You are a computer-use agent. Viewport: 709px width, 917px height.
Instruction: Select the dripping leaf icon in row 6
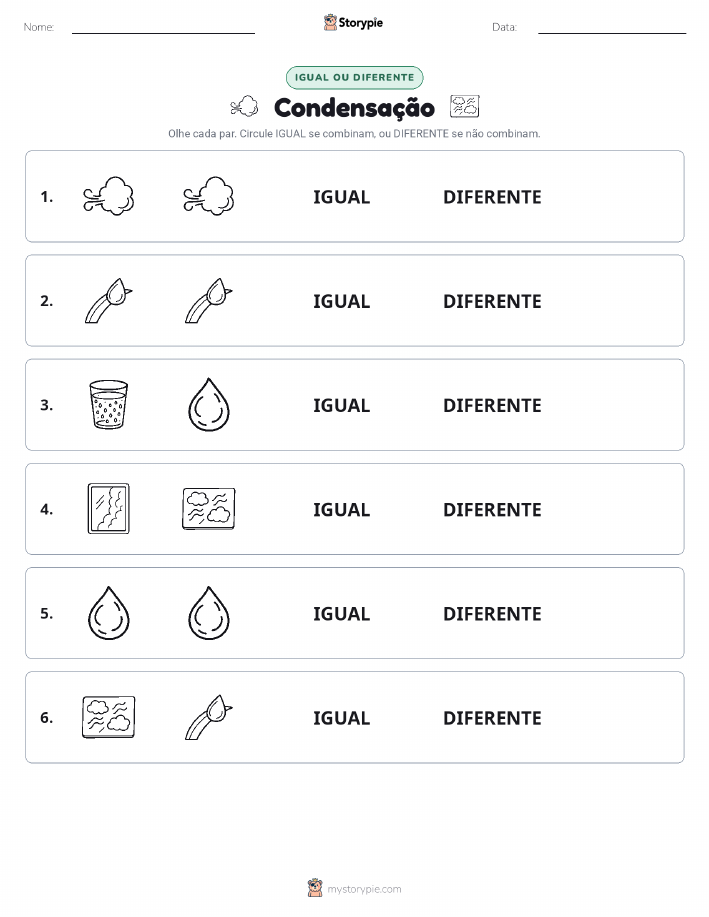point(209,717)
